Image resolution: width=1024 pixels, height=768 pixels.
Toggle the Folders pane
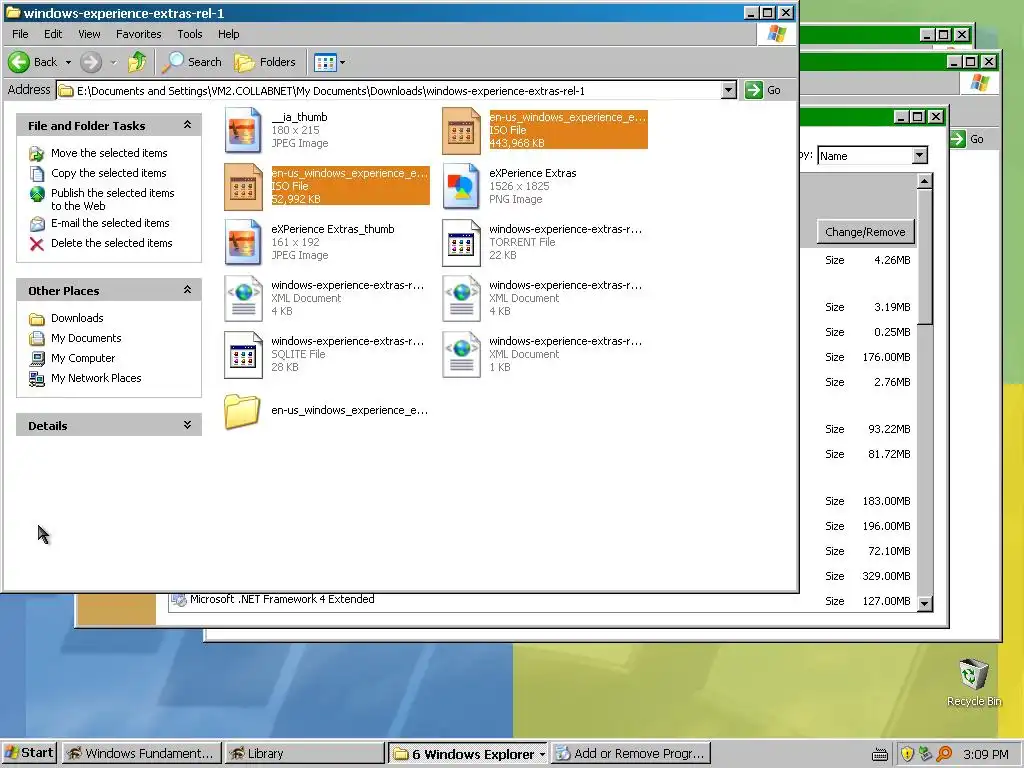point(265,62)
